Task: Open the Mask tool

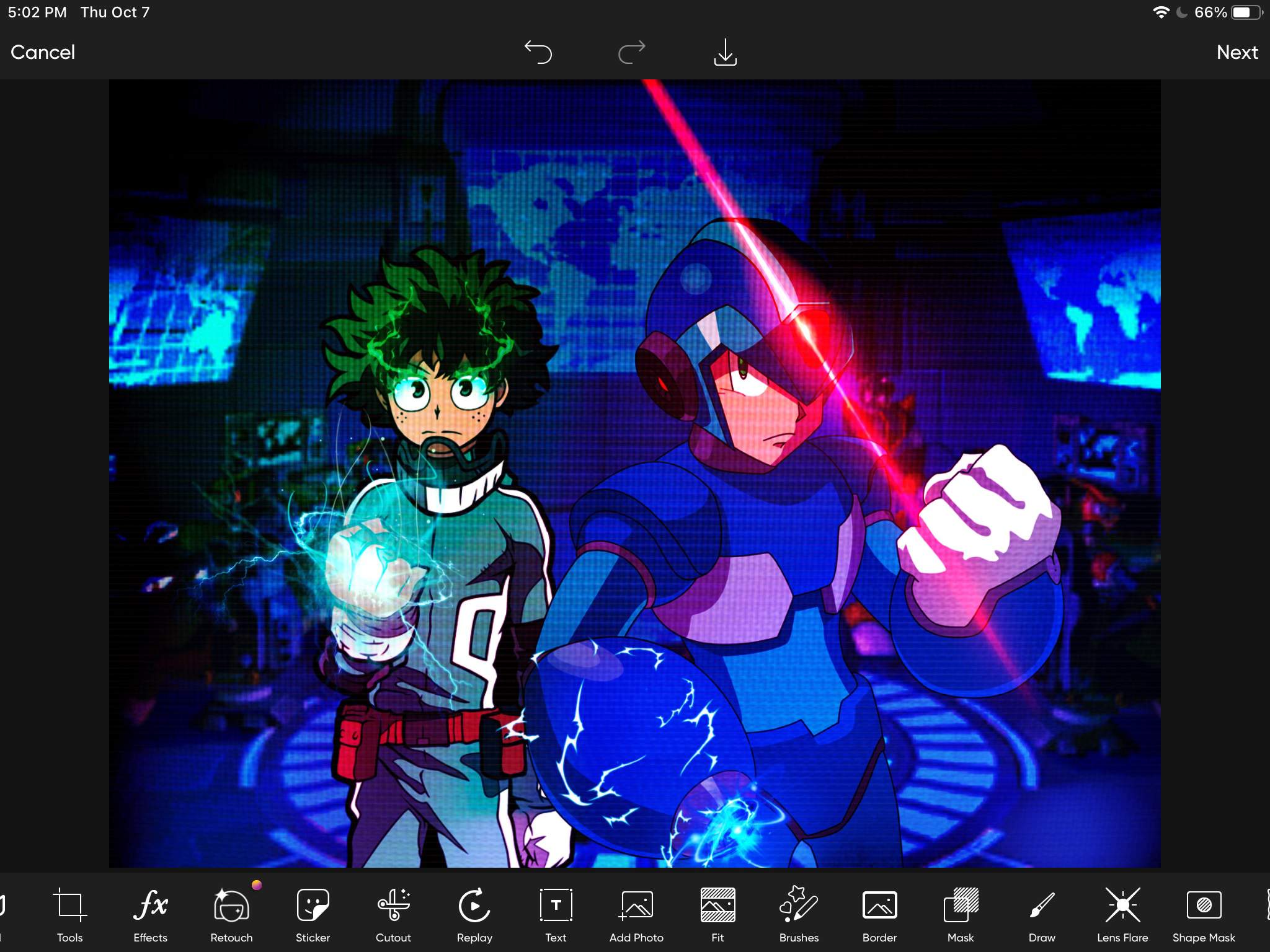Action: coord(961,914)
